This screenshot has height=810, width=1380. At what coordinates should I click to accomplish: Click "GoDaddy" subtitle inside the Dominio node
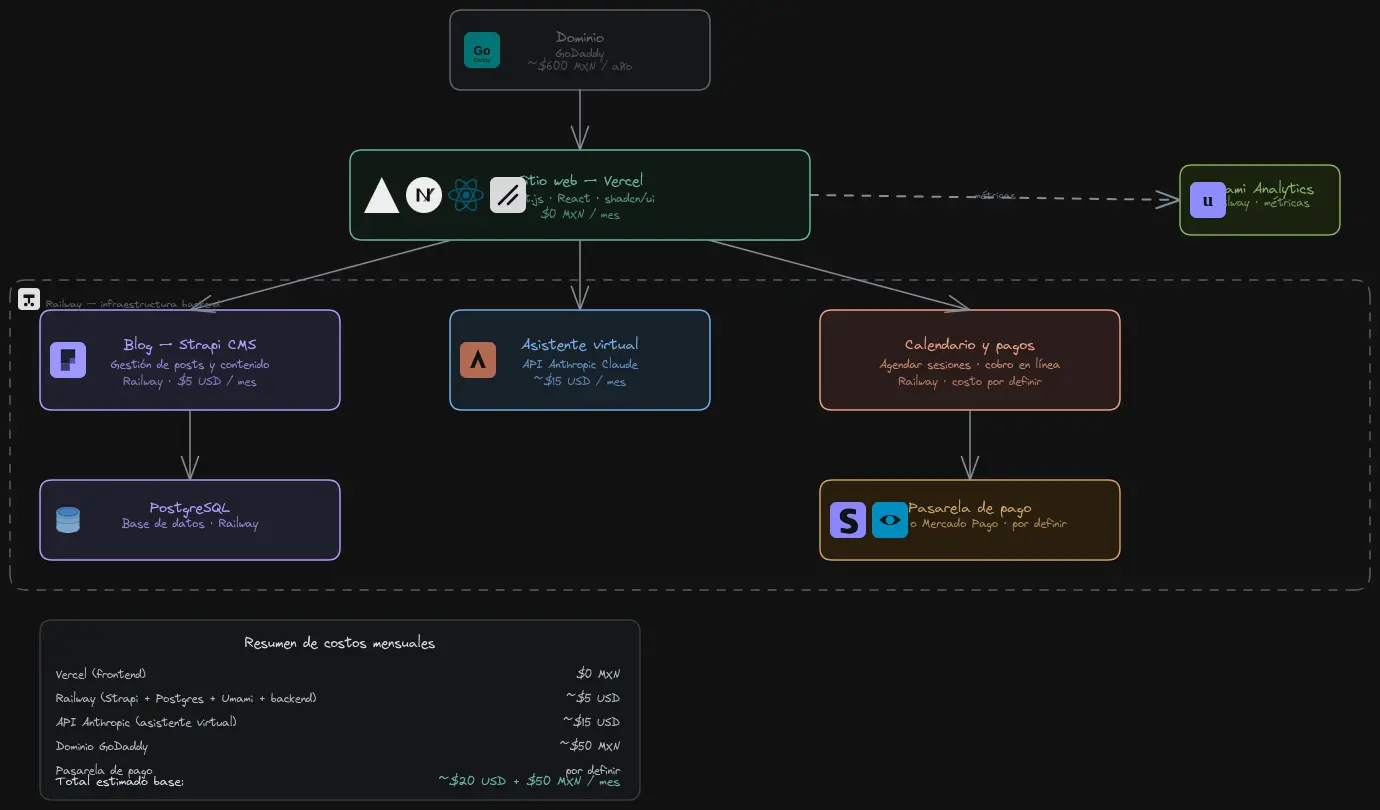(x=580, y=53)
